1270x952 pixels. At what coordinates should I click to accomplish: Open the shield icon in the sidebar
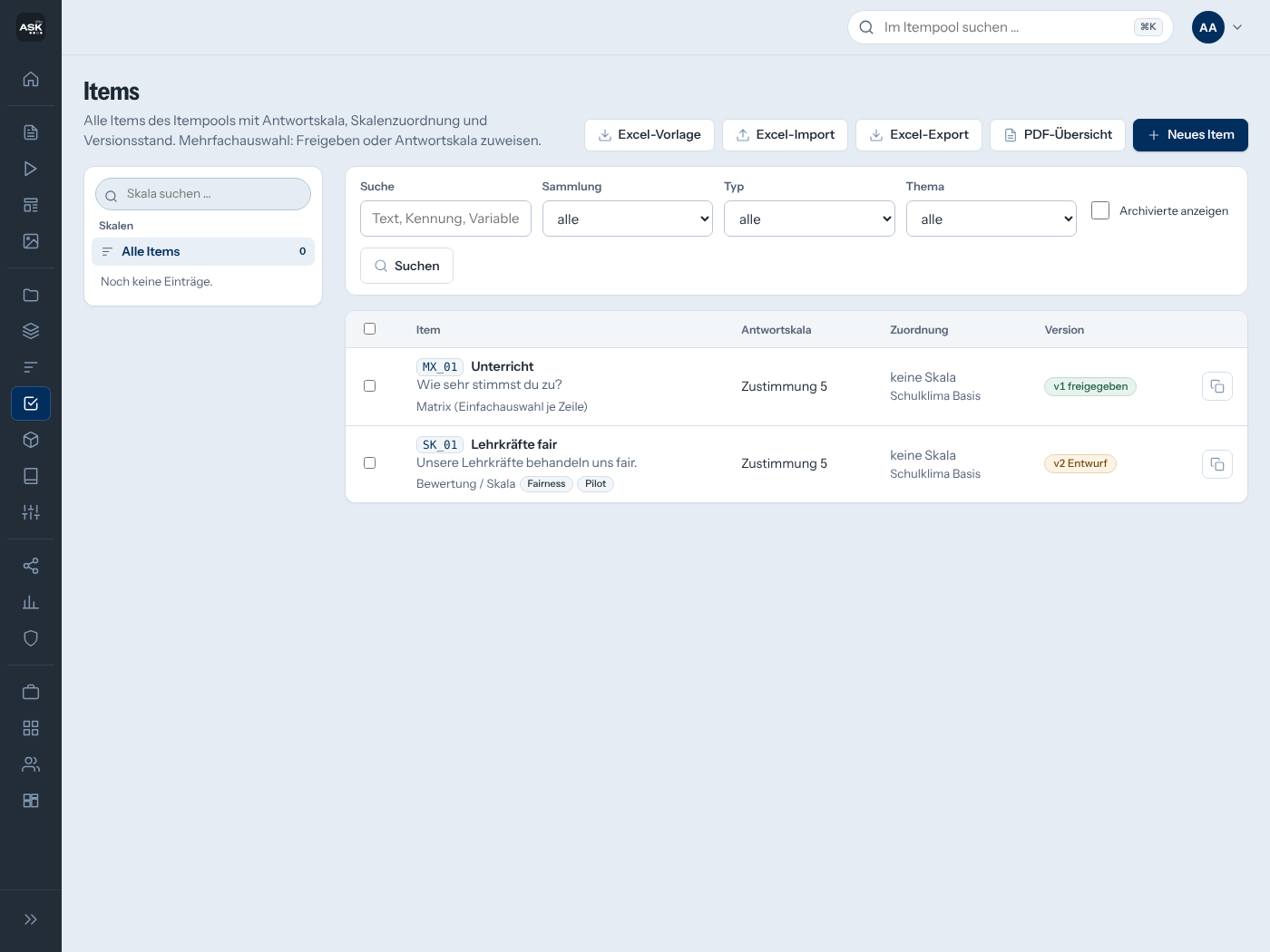click(31, 638)
